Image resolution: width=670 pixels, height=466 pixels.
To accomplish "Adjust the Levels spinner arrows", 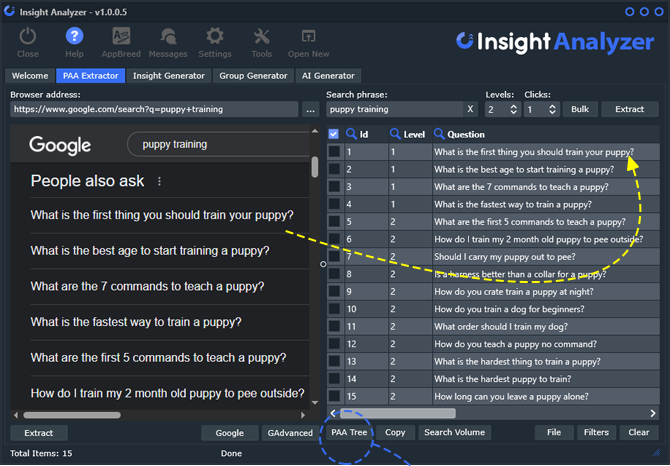I will [x=514, y=109].
